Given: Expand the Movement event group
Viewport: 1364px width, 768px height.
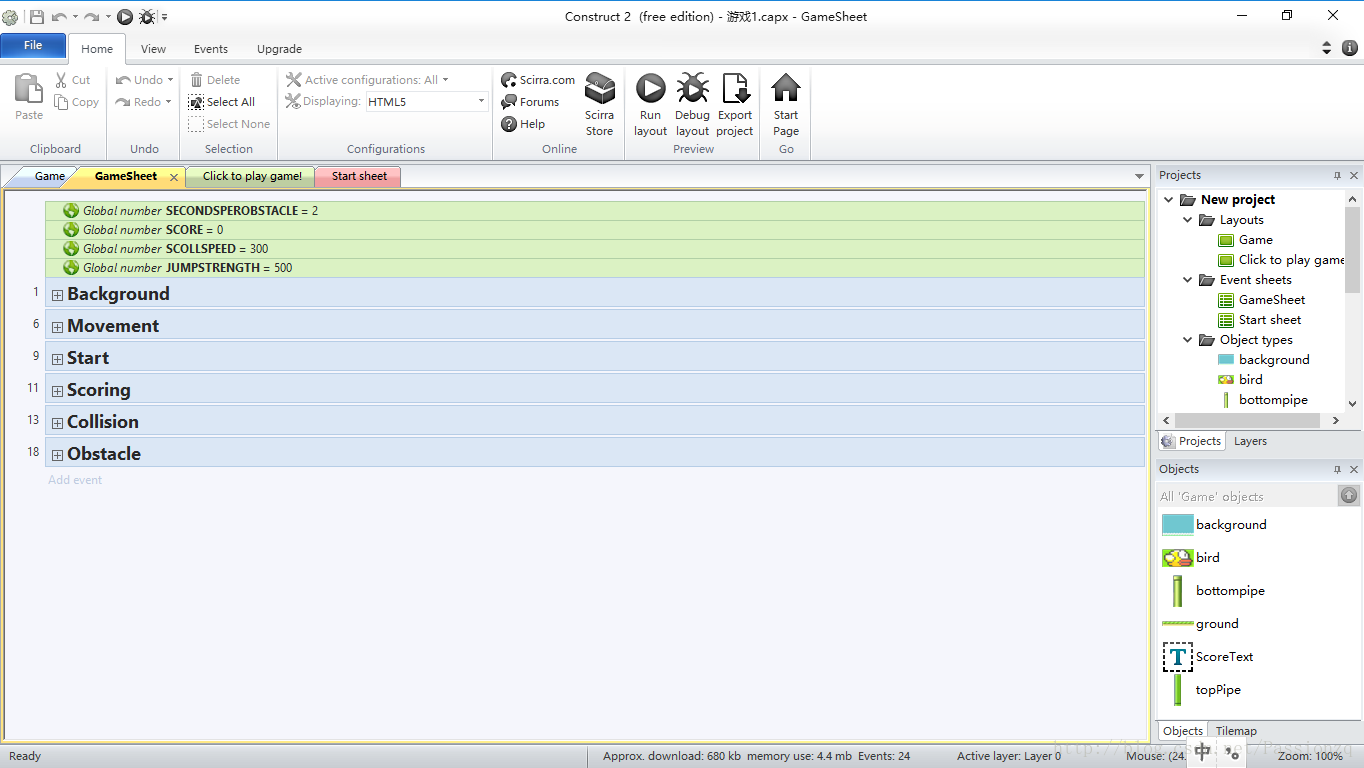Looking at the screenshot, I should [x=57, y=327].
